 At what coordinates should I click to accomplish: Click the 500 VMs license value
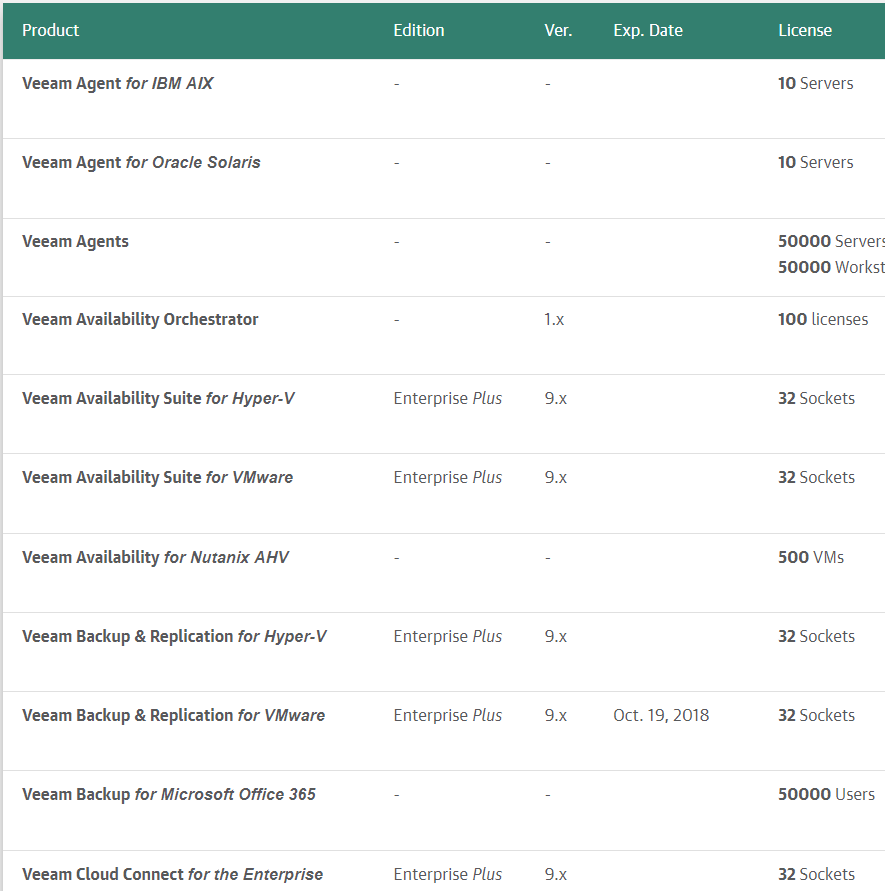tap(811, 557)
